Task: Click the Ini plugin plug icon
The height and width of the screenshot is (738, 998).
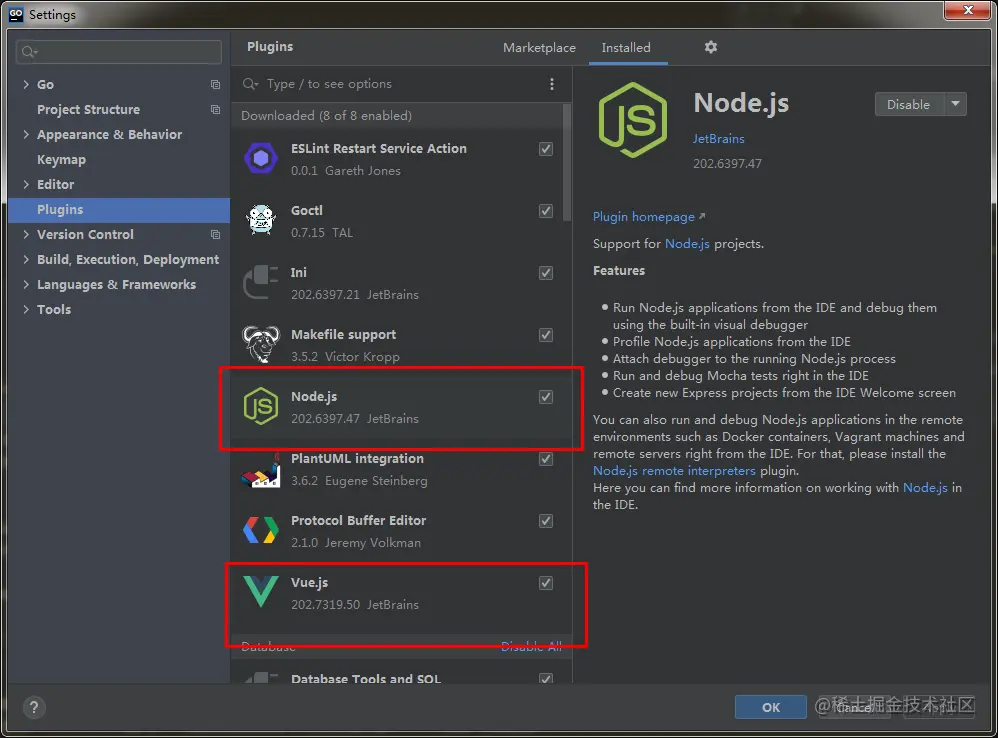Action: pos(261,282)
